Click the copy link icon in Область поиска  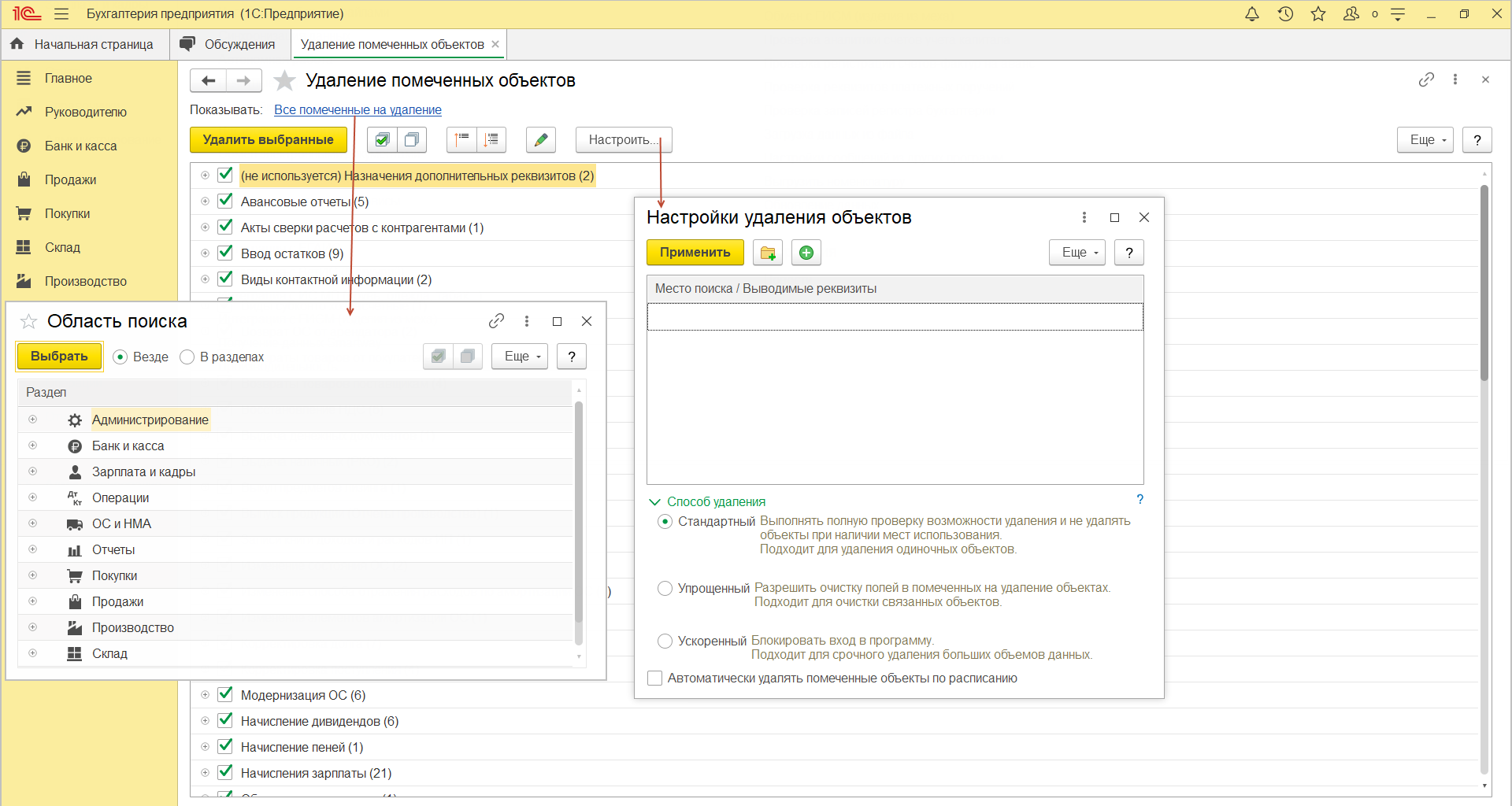[496, 321]
